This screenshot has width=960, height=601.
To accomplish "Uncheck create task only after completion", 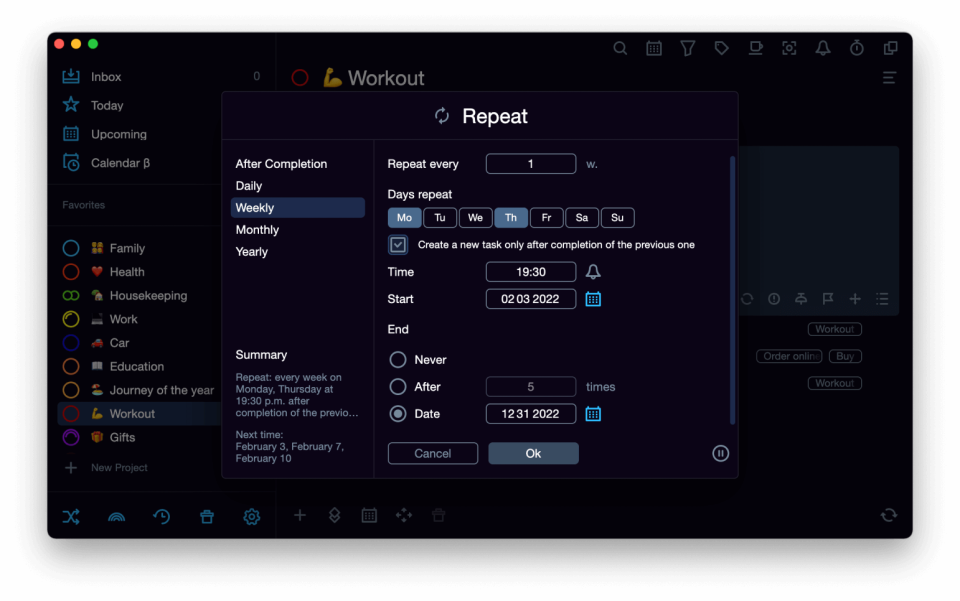I will click(x=398, y=243).
